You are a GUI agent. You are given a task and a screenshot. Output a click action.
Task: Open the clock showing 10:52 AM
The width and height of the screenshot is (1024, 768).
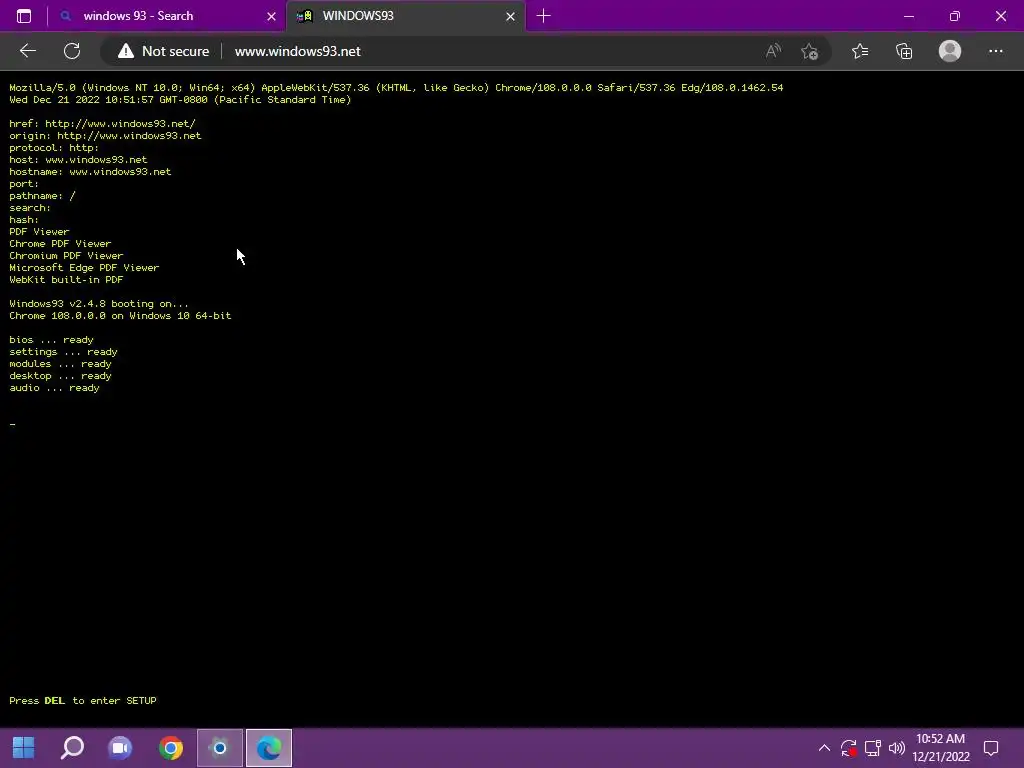point(940,748)
